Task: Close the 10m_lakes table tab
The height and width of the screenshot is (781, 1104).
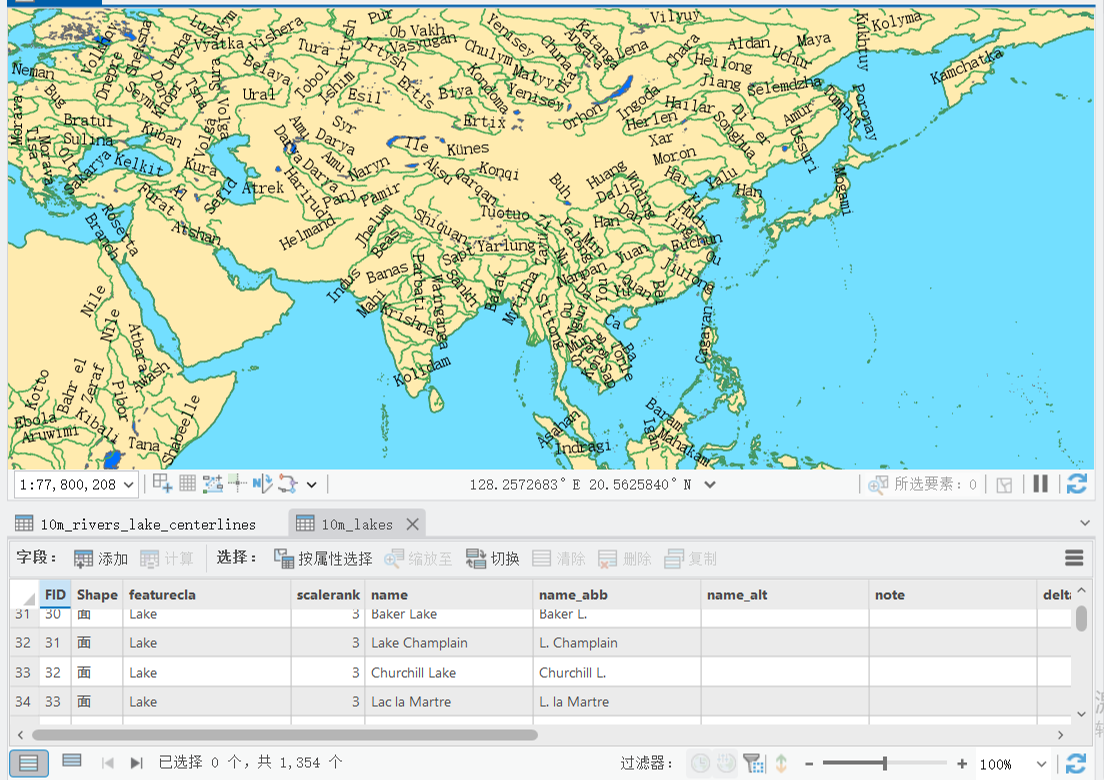Action: pos(413,524)
